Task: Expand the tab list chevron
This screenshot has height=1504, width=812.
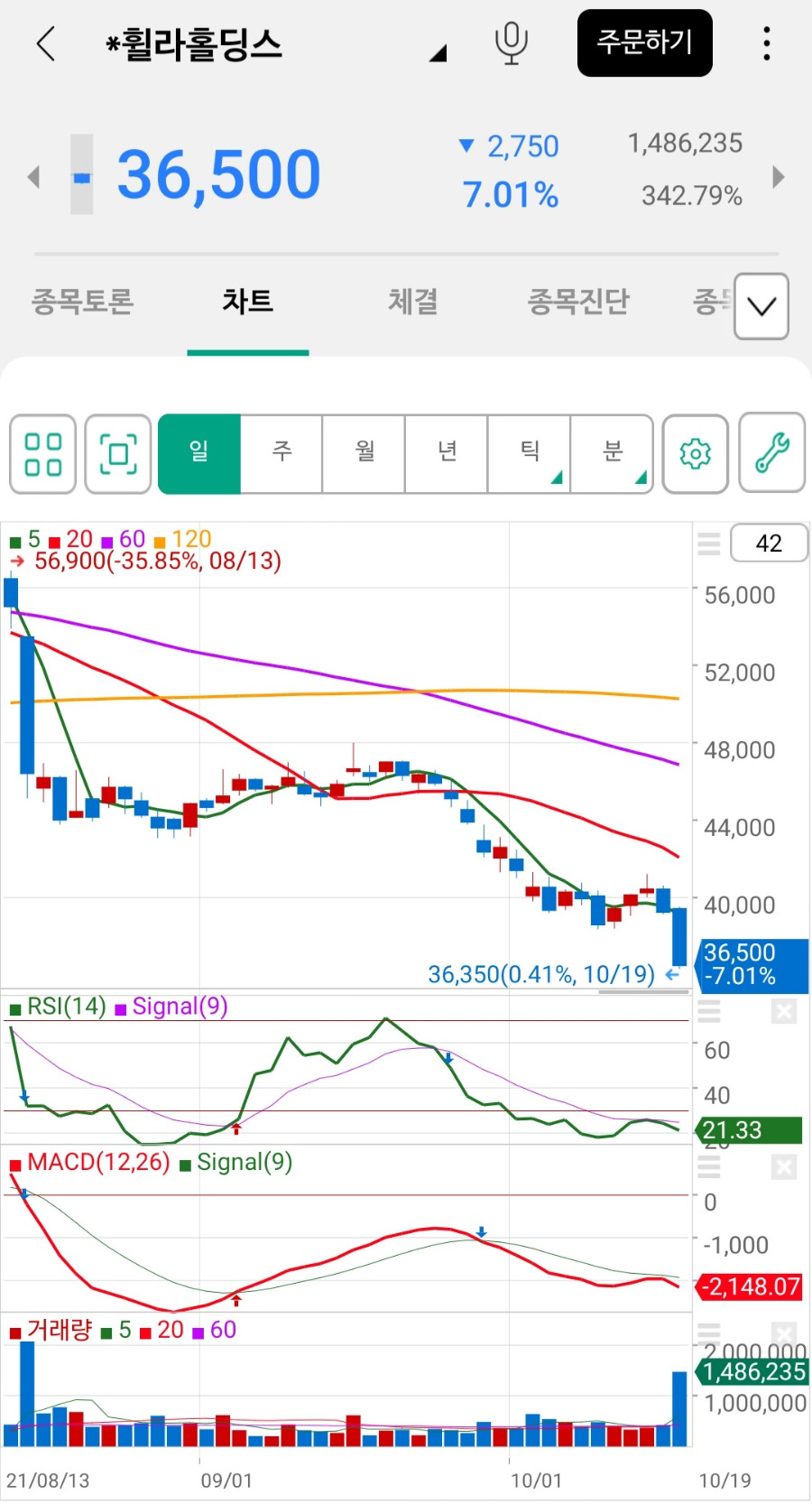Action: click(761, 306)
